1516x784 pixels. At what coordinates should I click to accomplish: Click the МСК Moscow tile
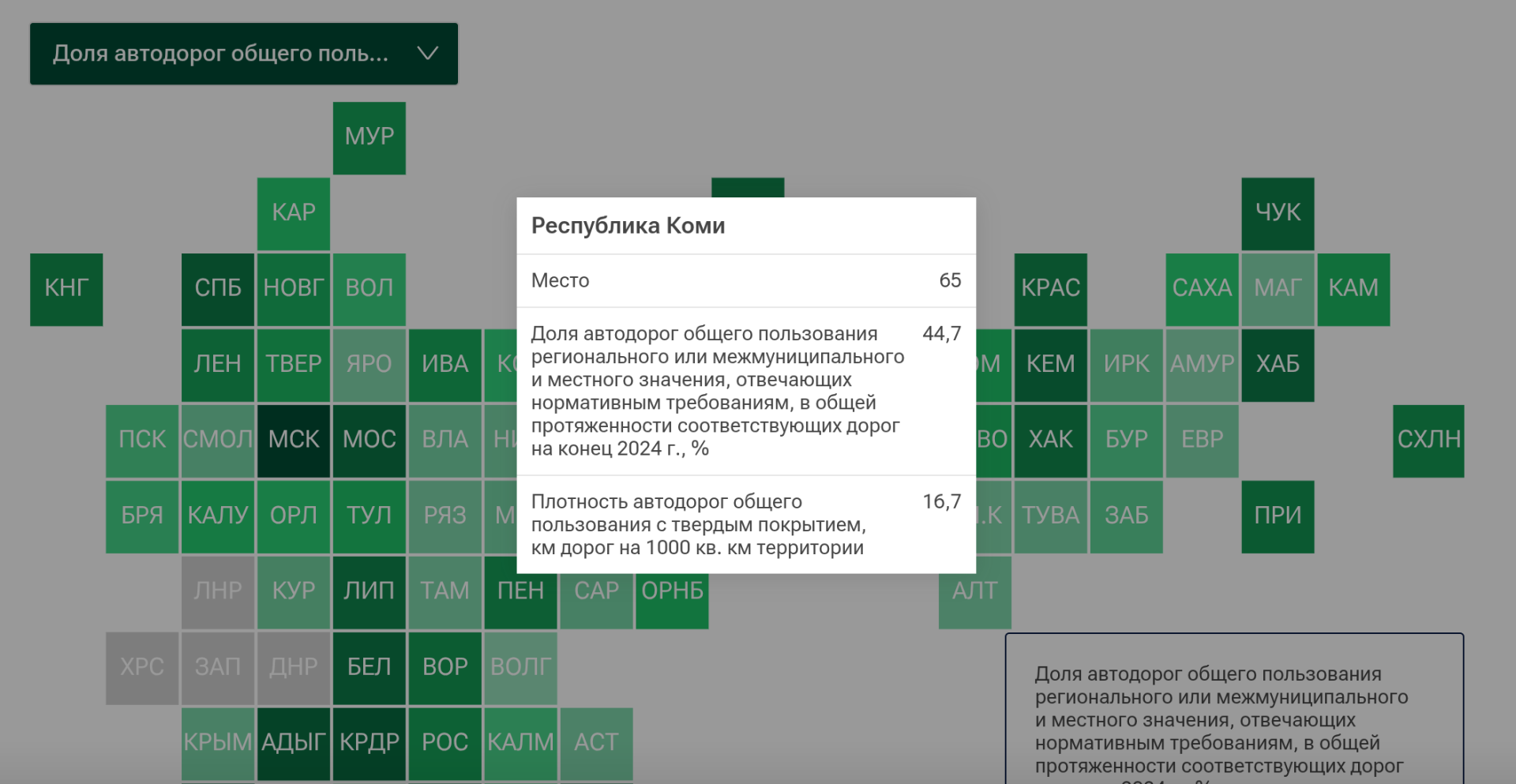click(x=293, y=441)
